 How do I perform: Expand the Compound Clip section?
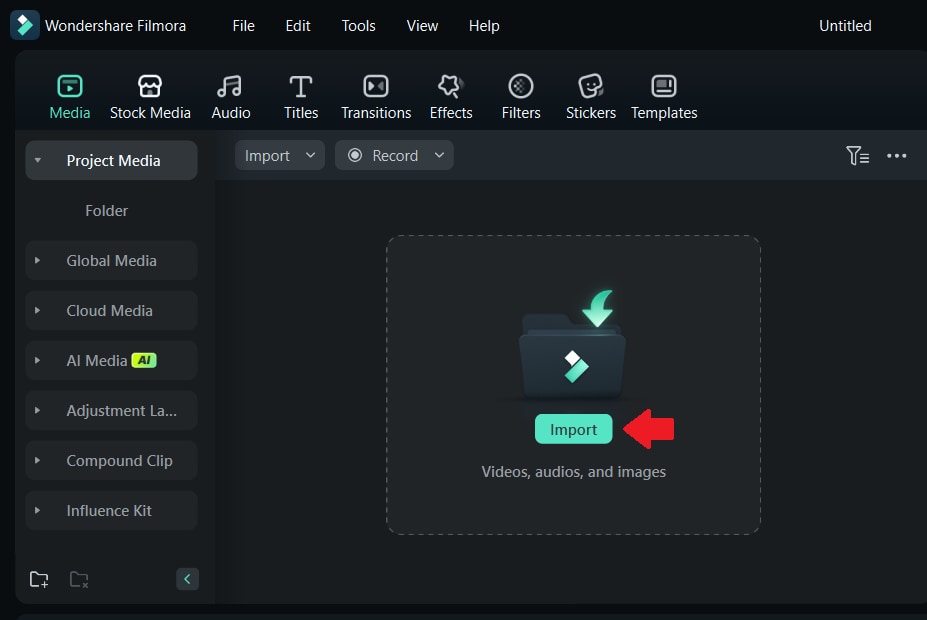coord(37,460)
